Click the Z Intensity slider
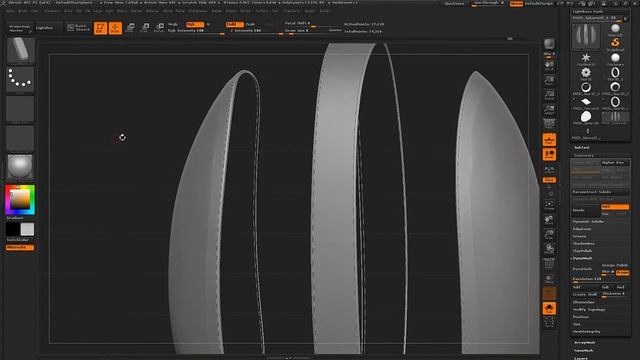Viewport: 640px width, 360px height. click(256, 31)
